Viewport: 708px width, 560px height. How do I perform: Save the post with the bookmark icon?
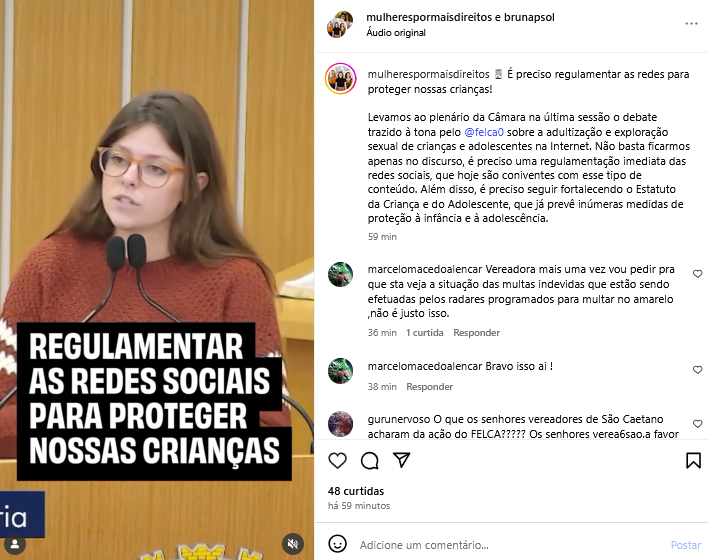(693, 460)
